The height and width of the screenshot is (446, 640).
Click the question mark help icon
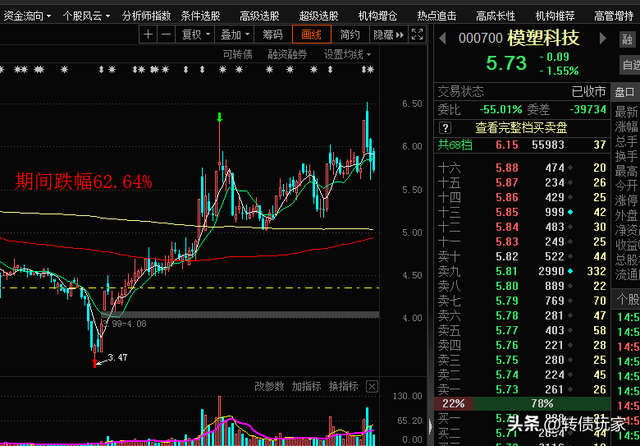pos(445,128)
